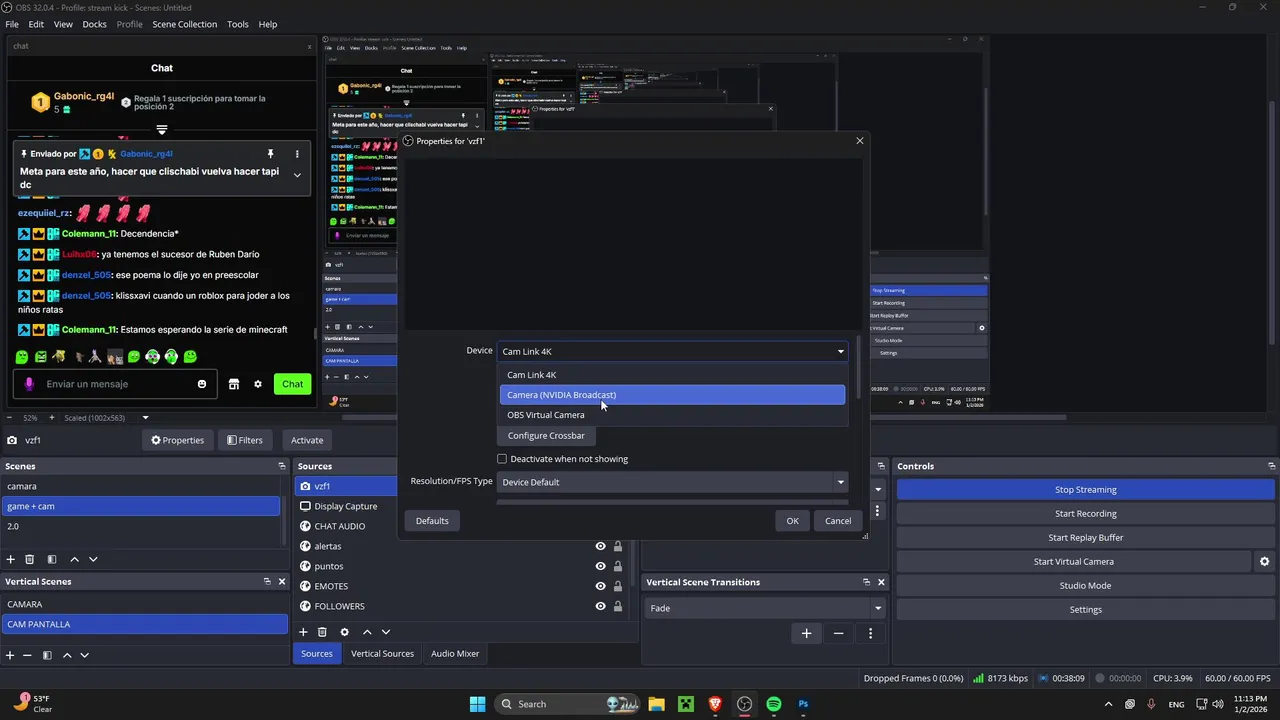Open the Docks menu
Viewport: 1280px width, 720px height.
(x=94, y=24)
